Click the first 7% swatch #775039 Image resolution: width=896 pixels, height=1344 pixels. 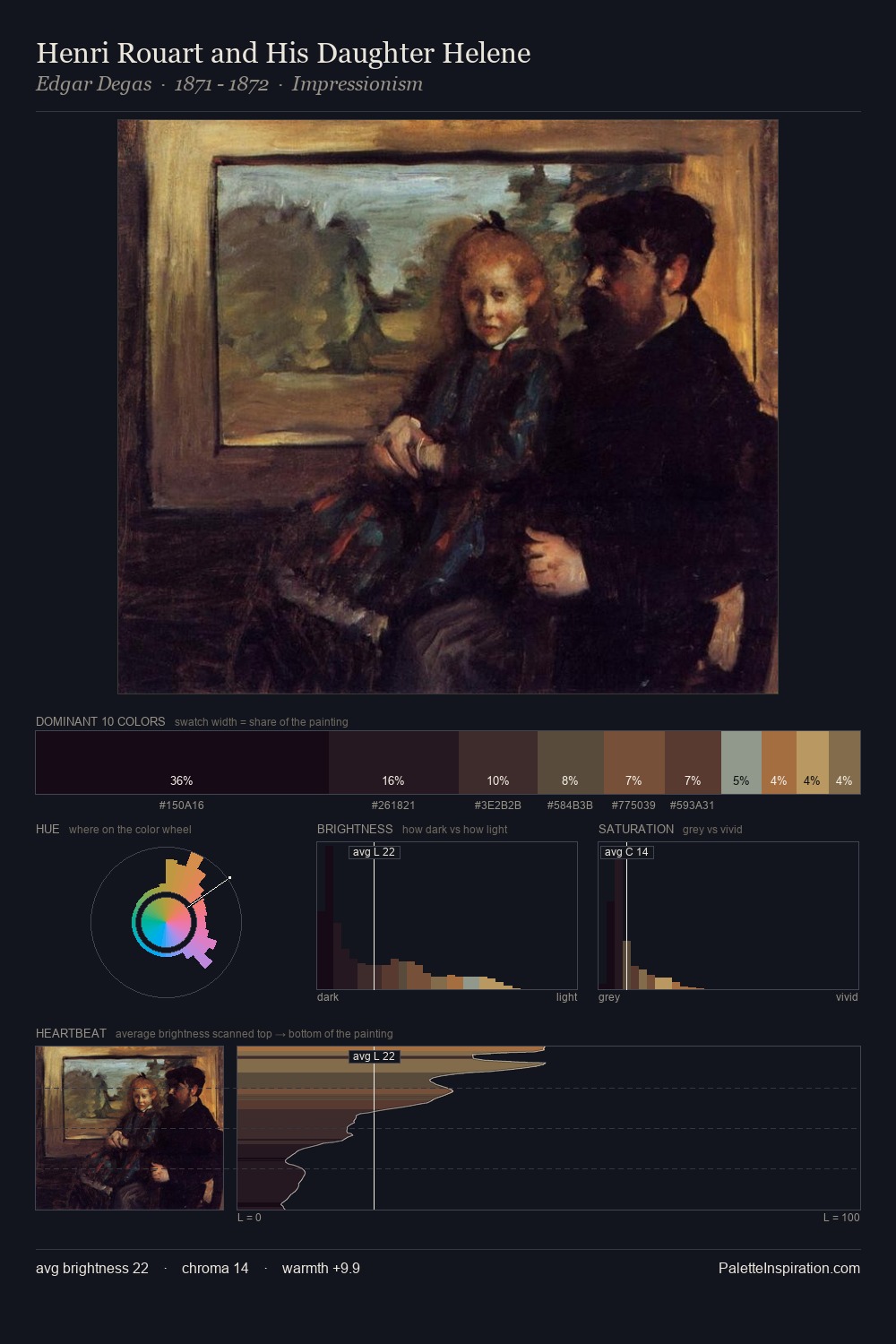[634, 762]
